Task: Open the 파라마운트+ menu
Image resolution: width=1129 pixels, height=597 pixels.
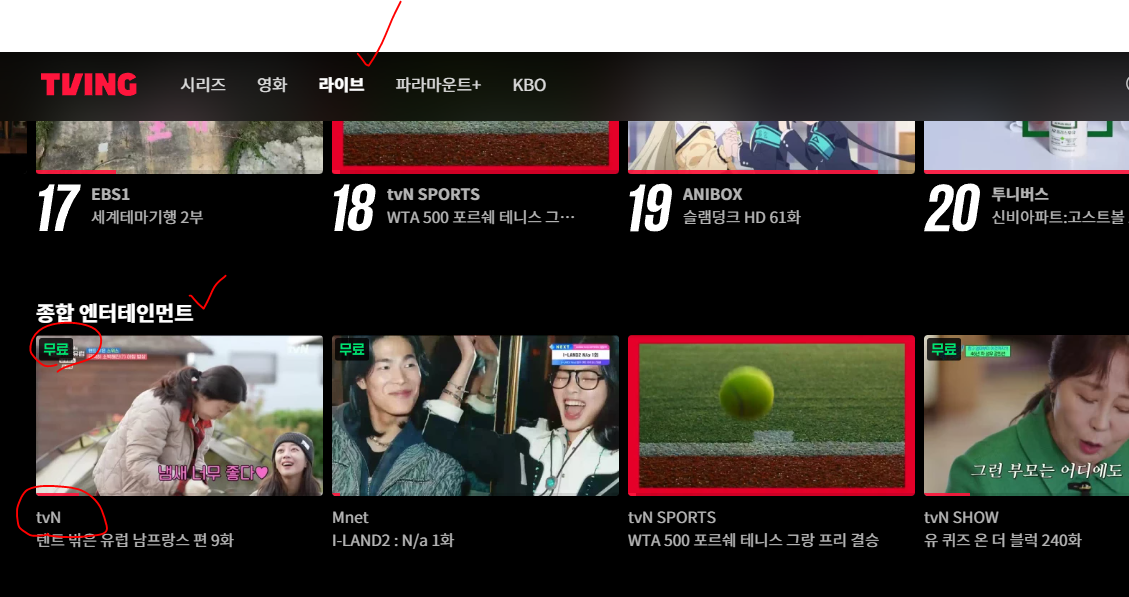Action: tap(438, 85)
